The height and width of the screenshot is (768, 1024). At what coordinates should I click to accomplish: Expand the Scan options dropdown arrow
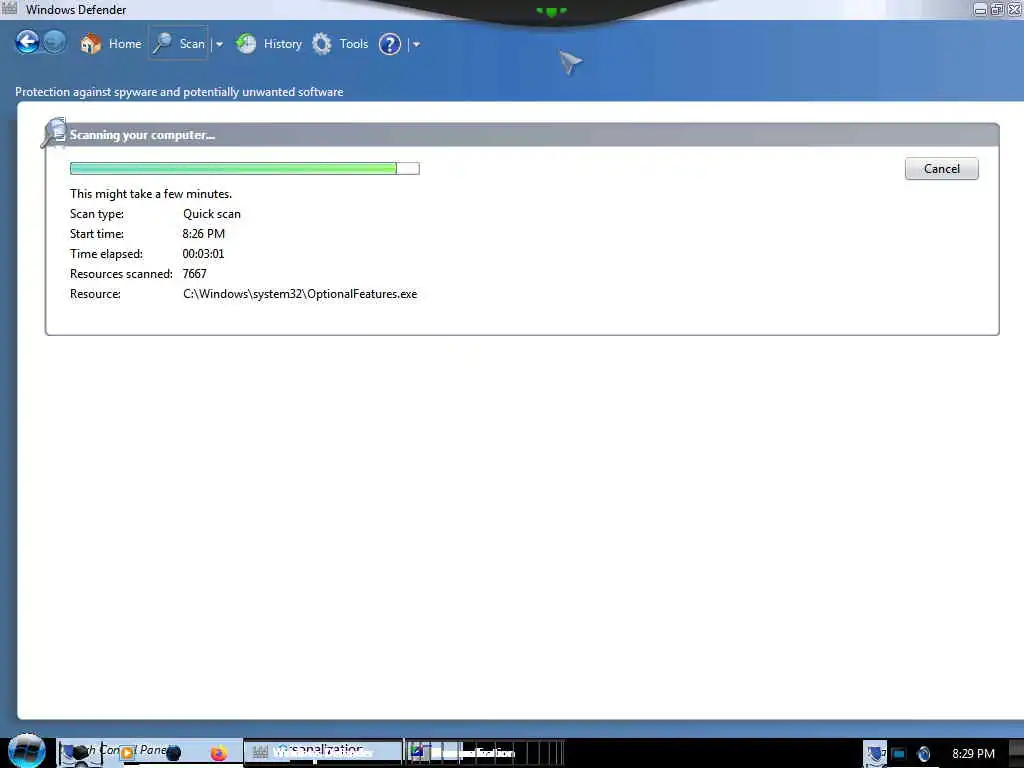(219, 44)
